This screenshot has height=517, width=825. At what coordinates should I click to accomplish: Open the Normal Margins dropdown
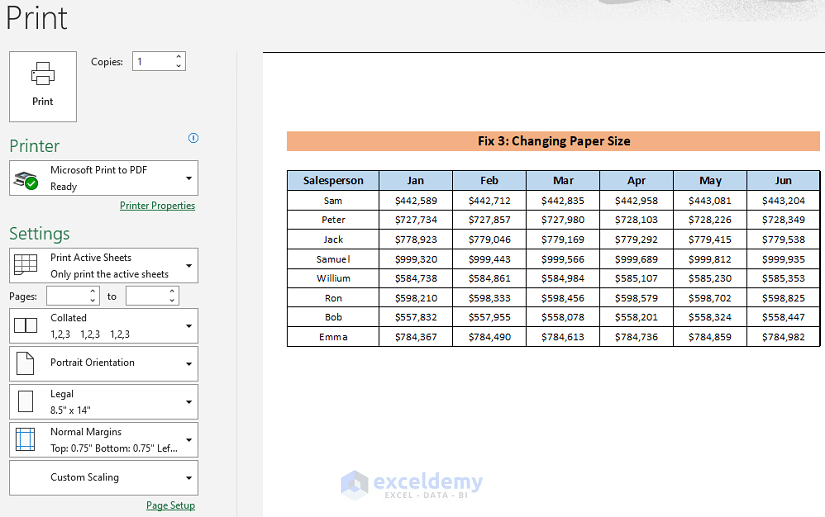(x=104, y=440)
